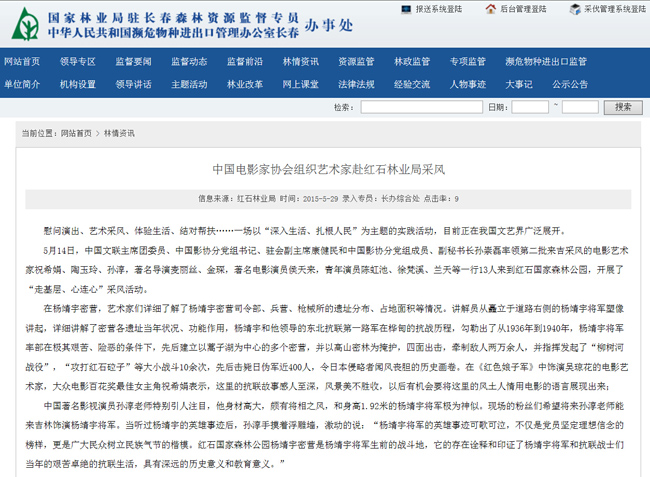This screenshot has height=477, width=650.
Task: Open the 林业改革 menu item
Action: (x=245, y=85)
